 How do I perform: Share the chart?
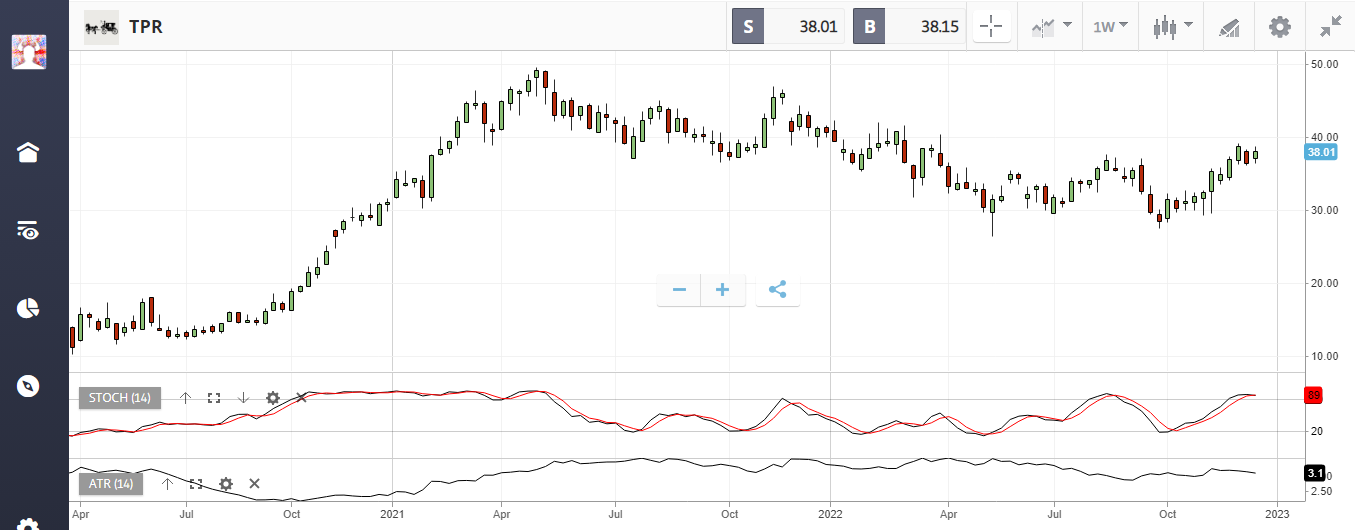coord(777,291)
